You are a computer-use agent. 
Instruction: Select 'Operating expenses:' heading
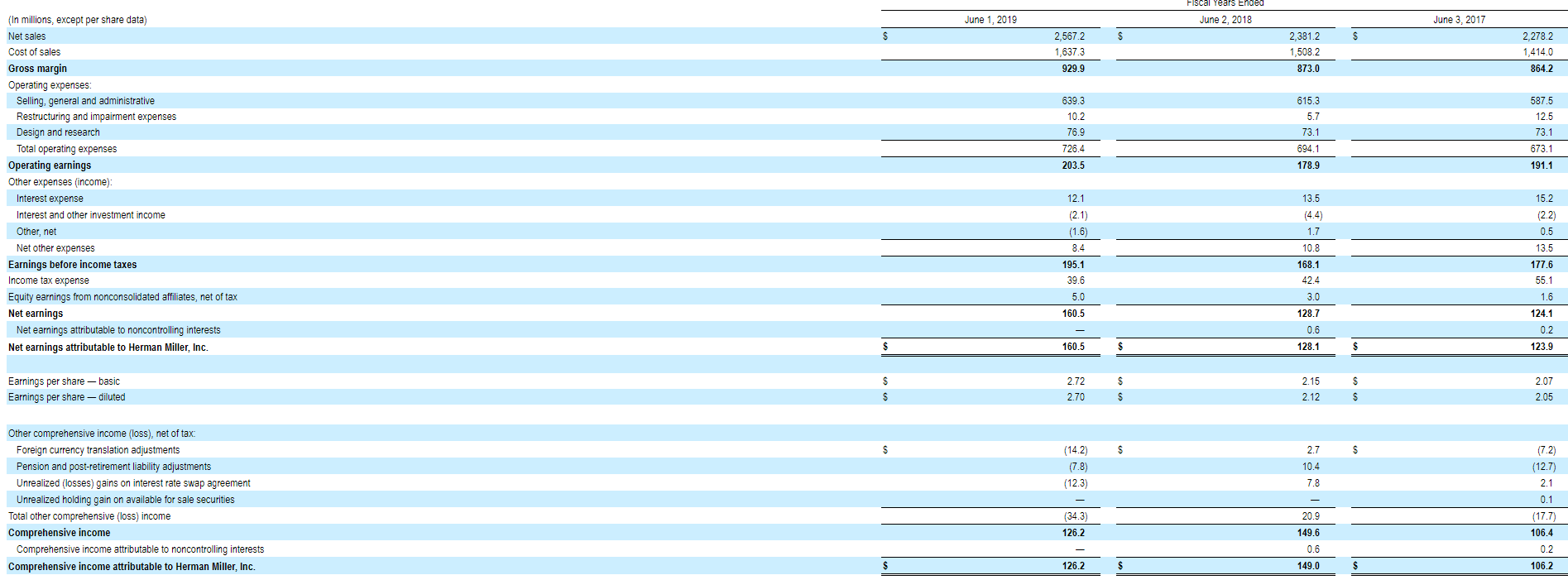click(50, 85)
